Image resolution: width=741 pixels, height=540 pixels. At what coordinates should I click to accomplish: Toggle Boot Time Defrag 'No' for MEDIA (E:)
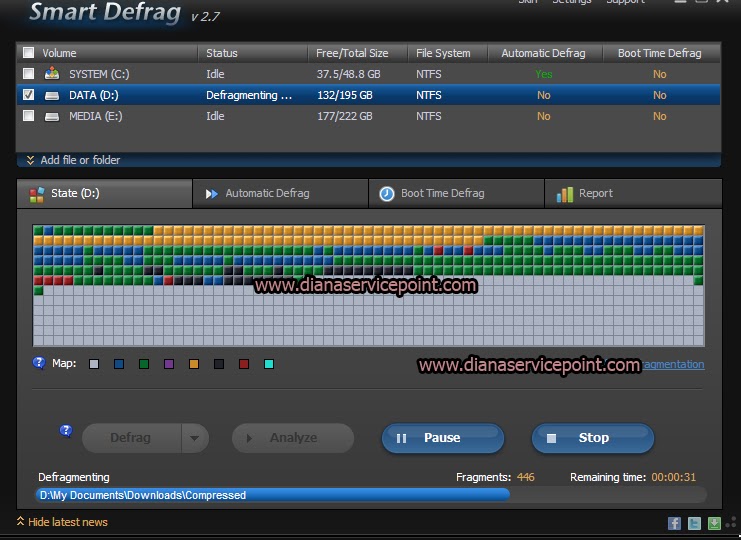[660, 116]
